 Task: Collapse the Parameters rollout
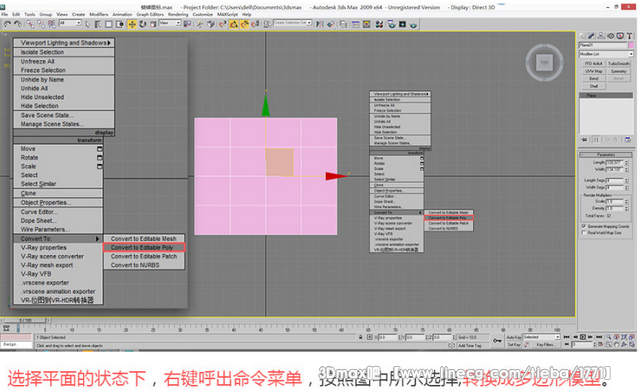click(606, 155)
